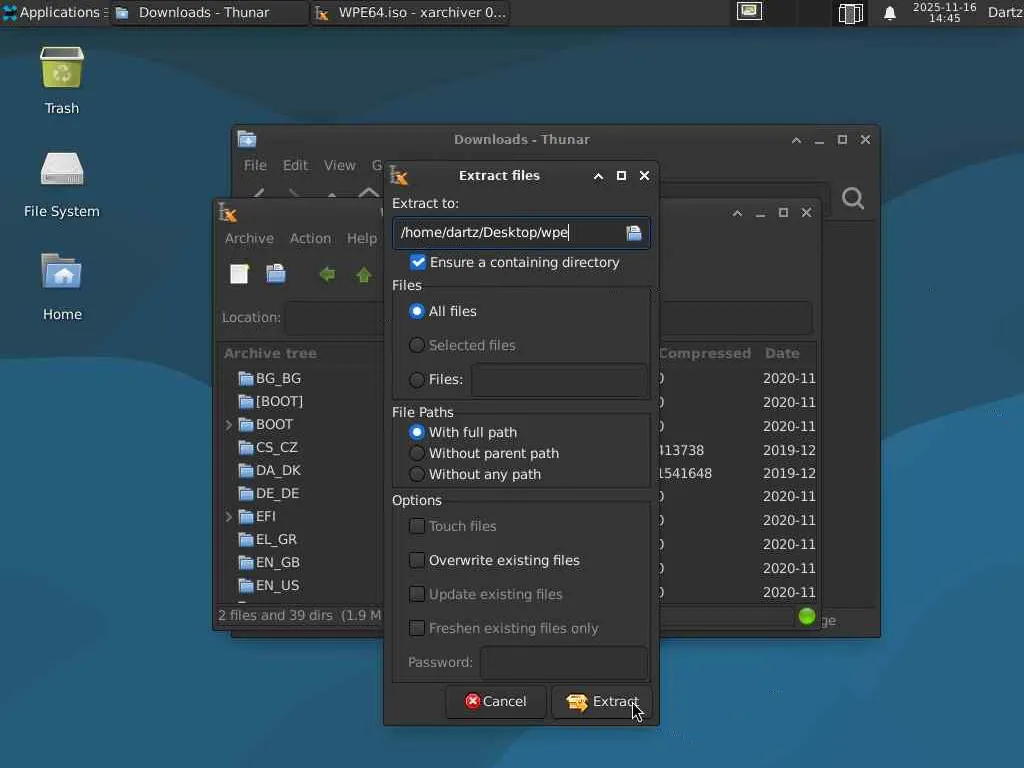Screen dimensions: 1024x768
Task: Open the Edit menu in Thunar
Action: [295, 166]
